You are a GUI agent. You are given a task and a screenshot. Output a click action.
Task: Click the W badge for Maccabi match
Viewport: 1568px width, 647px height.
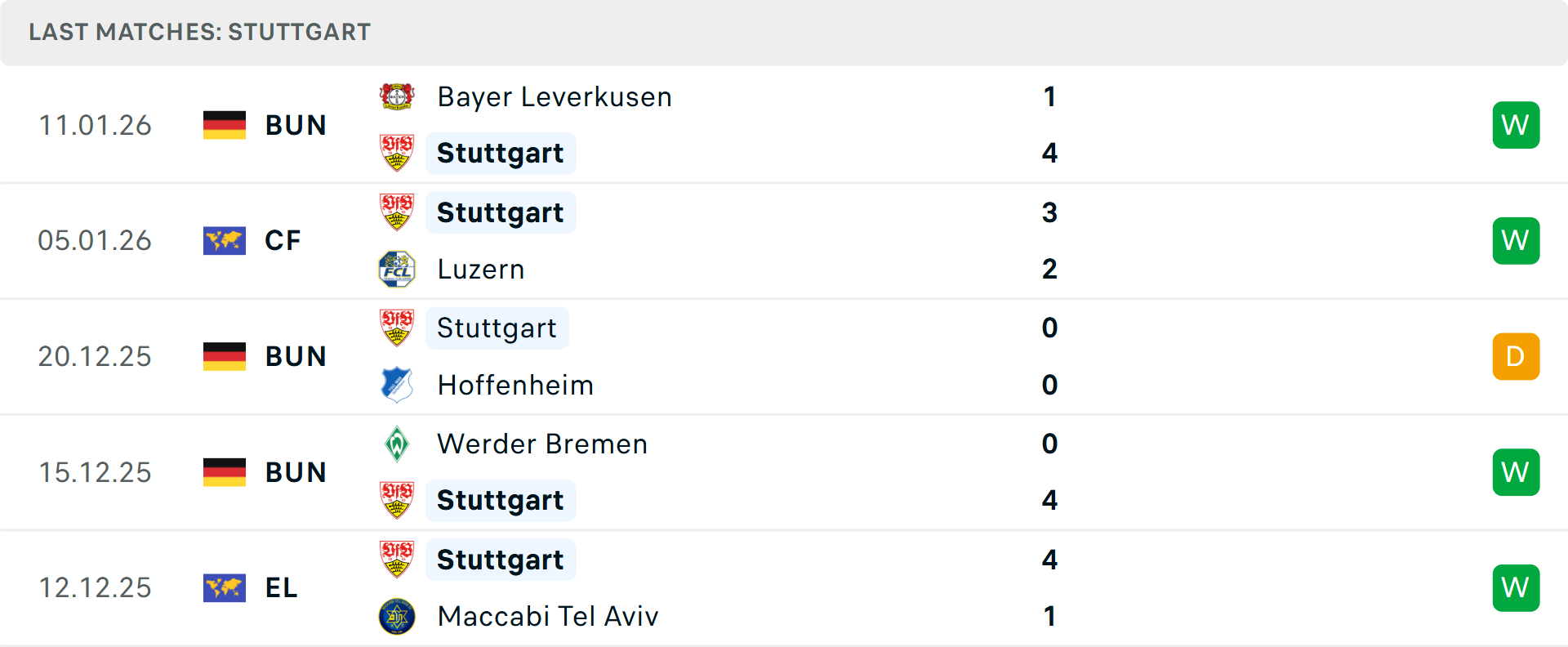[x=1516, y=588]
